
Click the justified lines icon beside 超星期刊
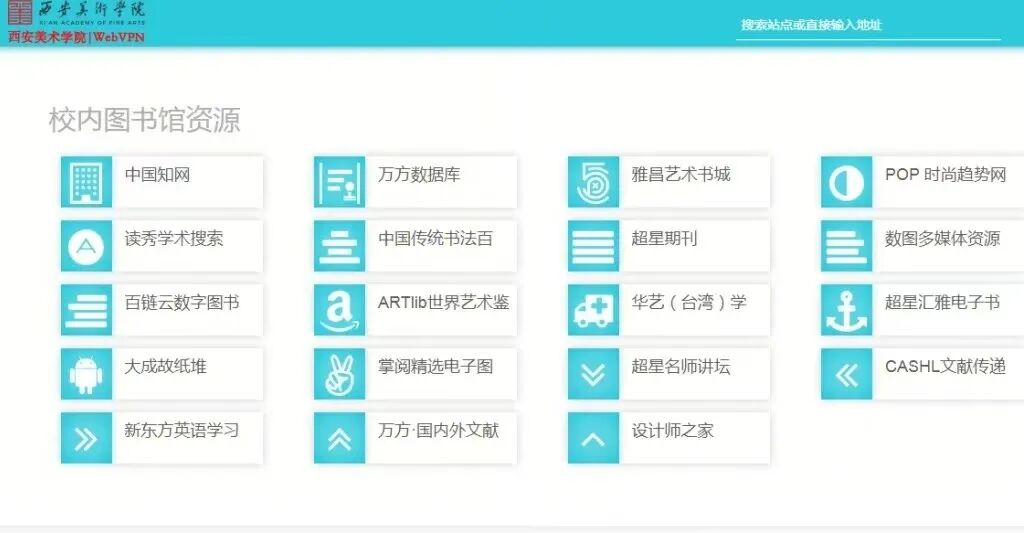593,246
